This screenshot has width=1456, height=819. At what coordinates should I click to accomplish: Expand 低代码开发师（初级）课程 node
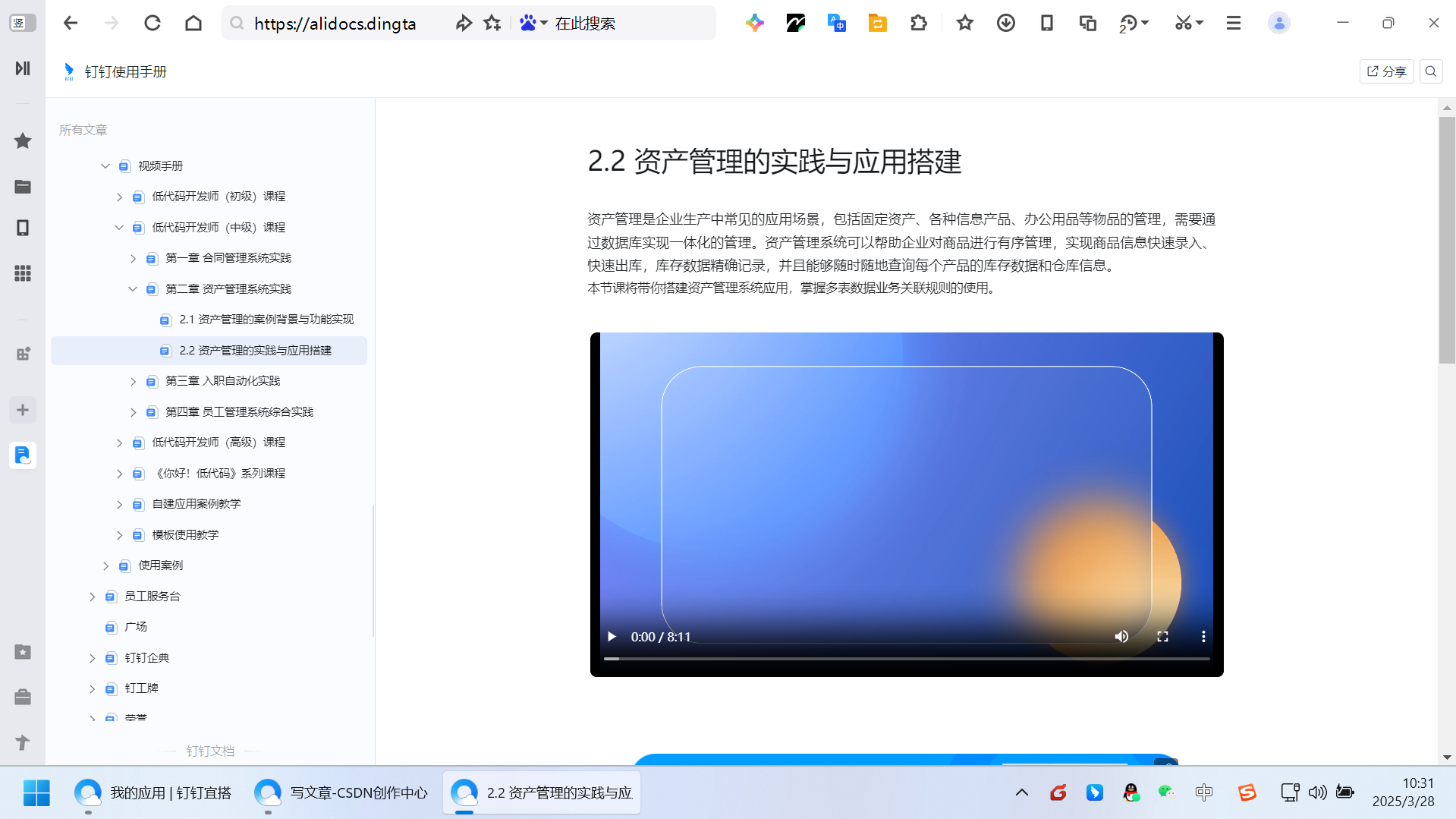coord(119,197)
